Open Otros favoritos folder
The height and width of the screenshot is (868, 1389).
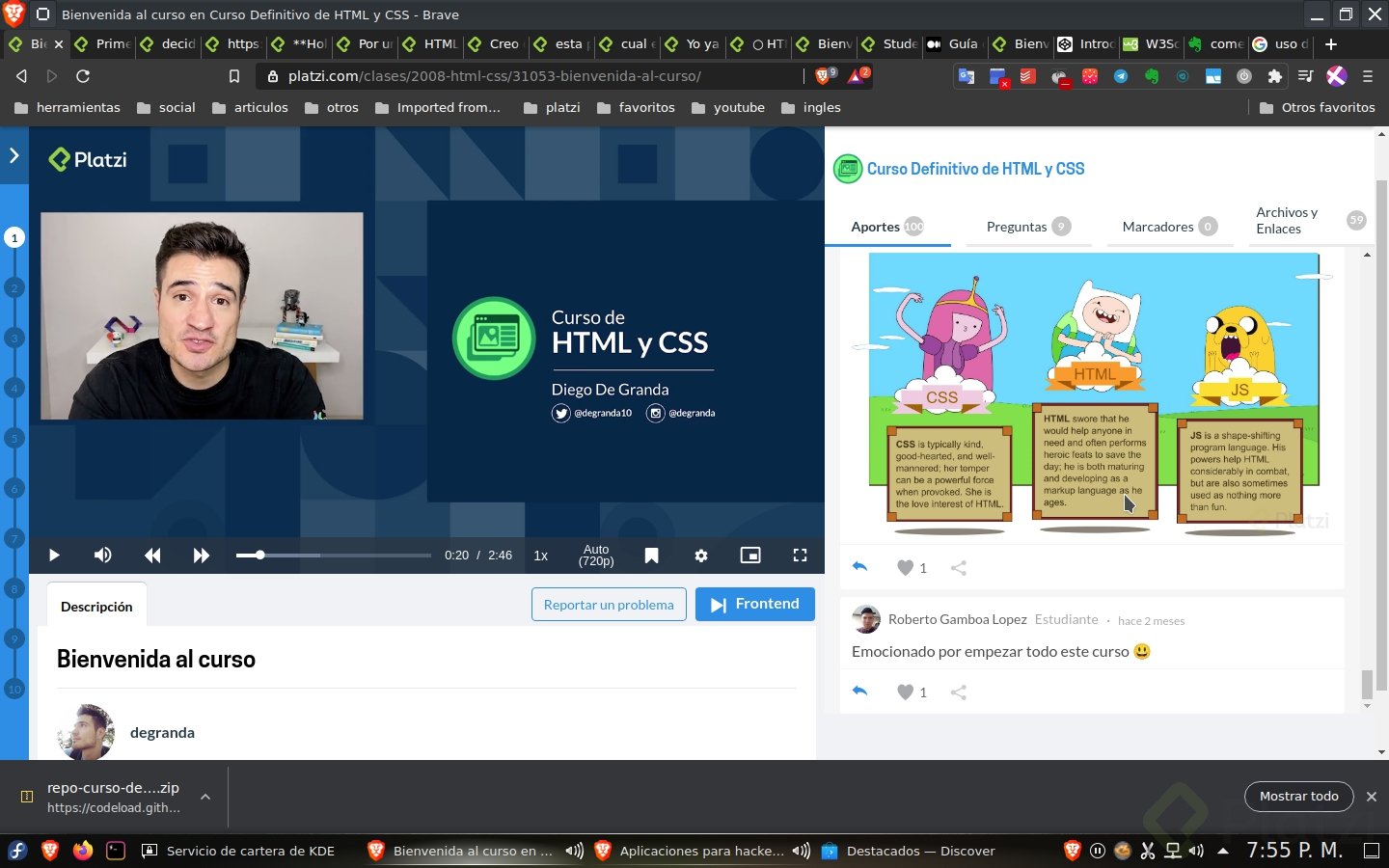click(x=1318, y=108)
